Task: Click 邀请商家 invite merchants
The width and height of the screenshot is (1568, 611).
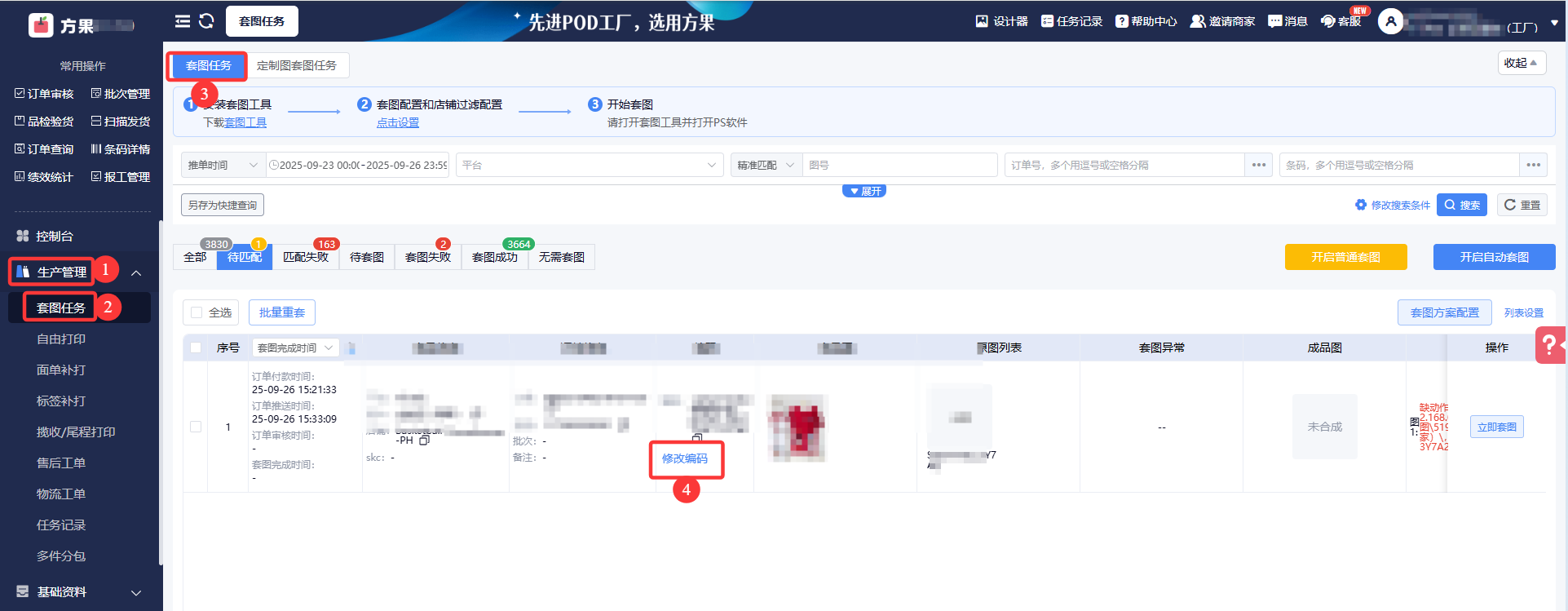Action: coord(1222,21)
